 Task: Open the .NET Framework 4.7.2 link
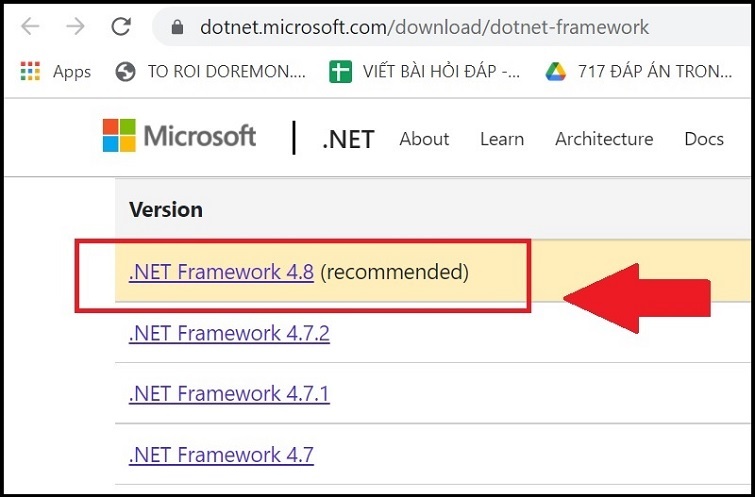tap(229, 333)
